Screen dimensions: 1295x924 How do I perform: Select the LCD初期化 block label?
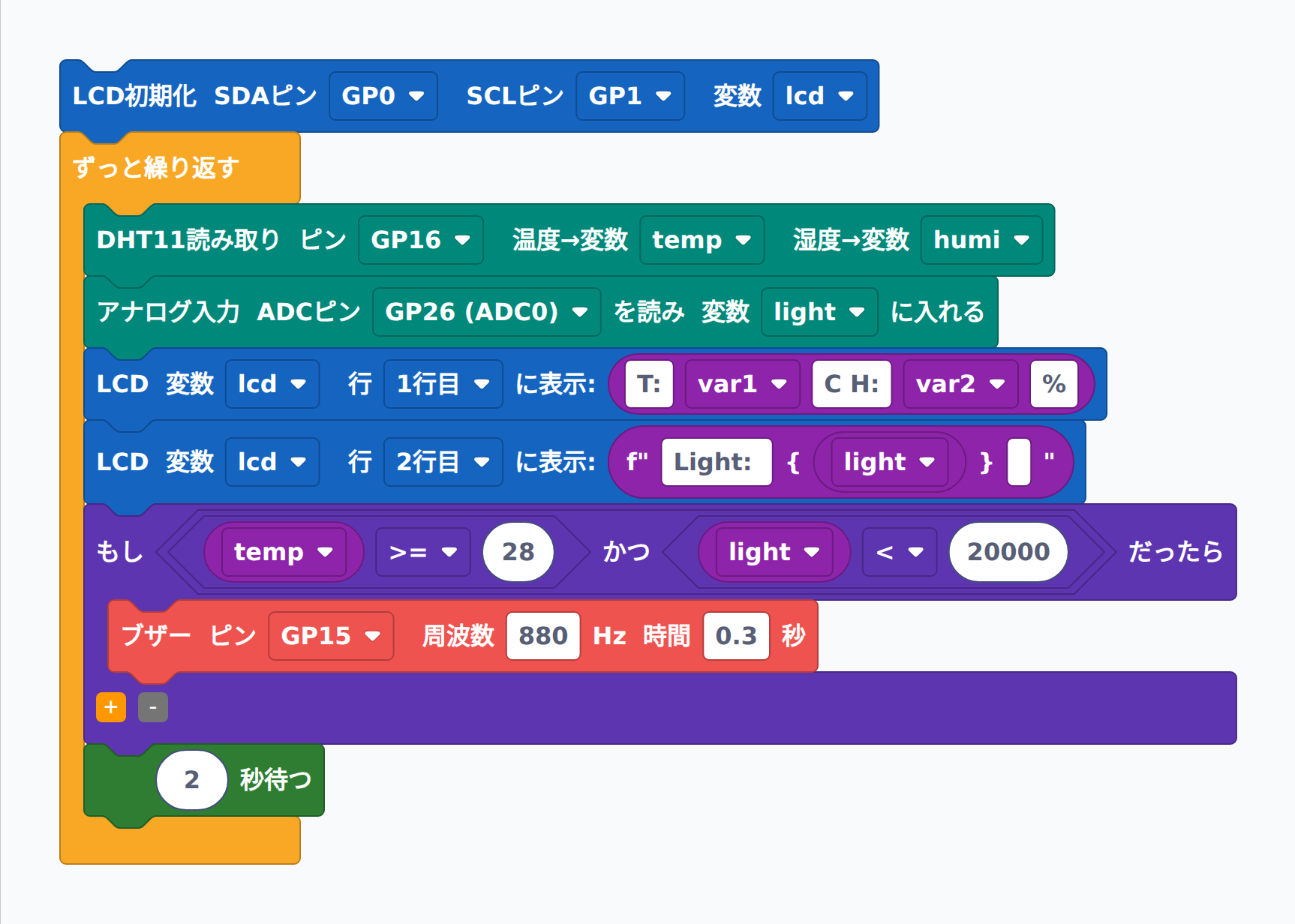(x=134, y=96)
